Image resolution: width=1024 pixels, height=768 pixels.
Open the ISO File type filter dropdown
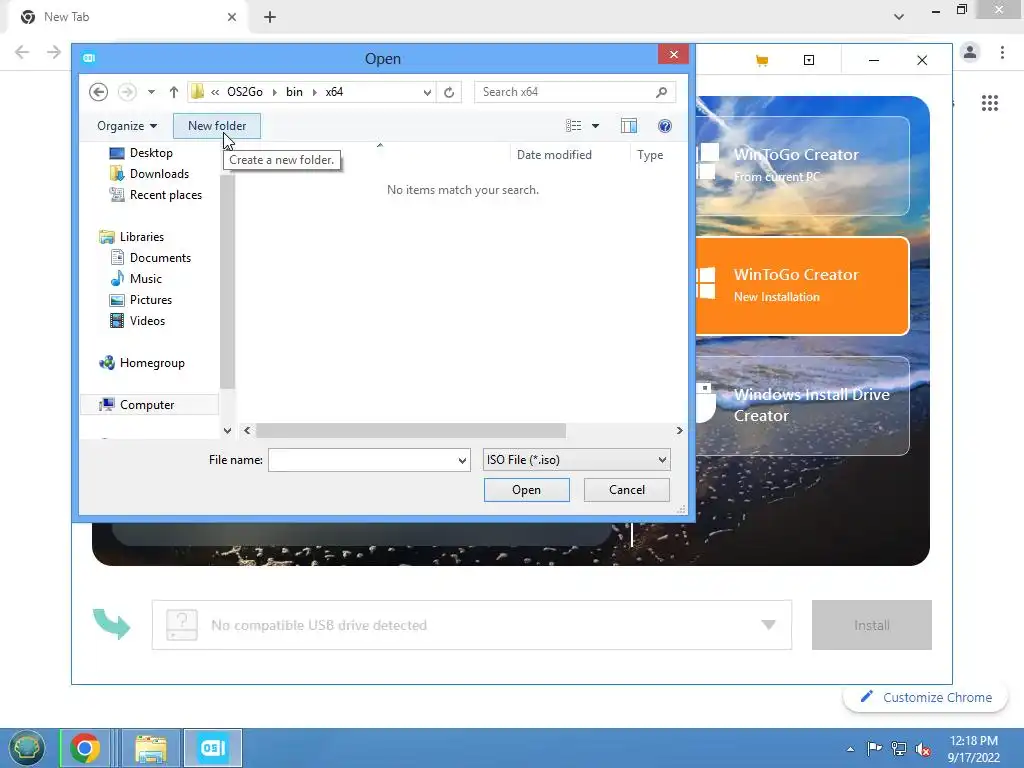pos(577,460)
